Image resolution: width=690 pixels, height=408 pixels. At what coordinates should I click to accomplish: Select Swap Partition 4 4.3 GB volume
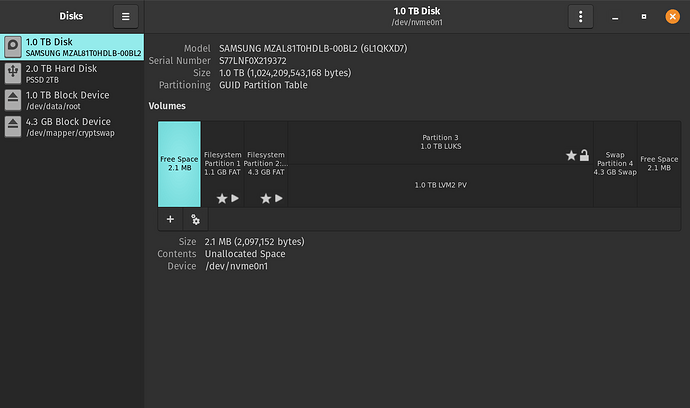tap(615, 164)
